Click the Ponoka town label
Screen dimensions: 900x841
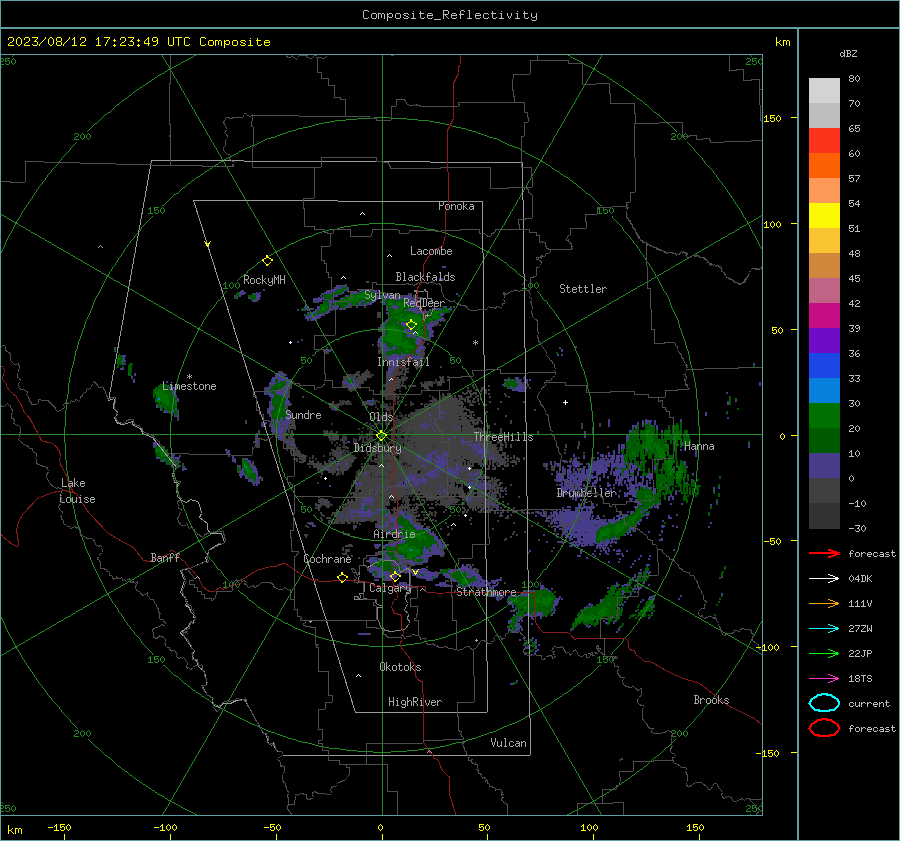(456, 206)
